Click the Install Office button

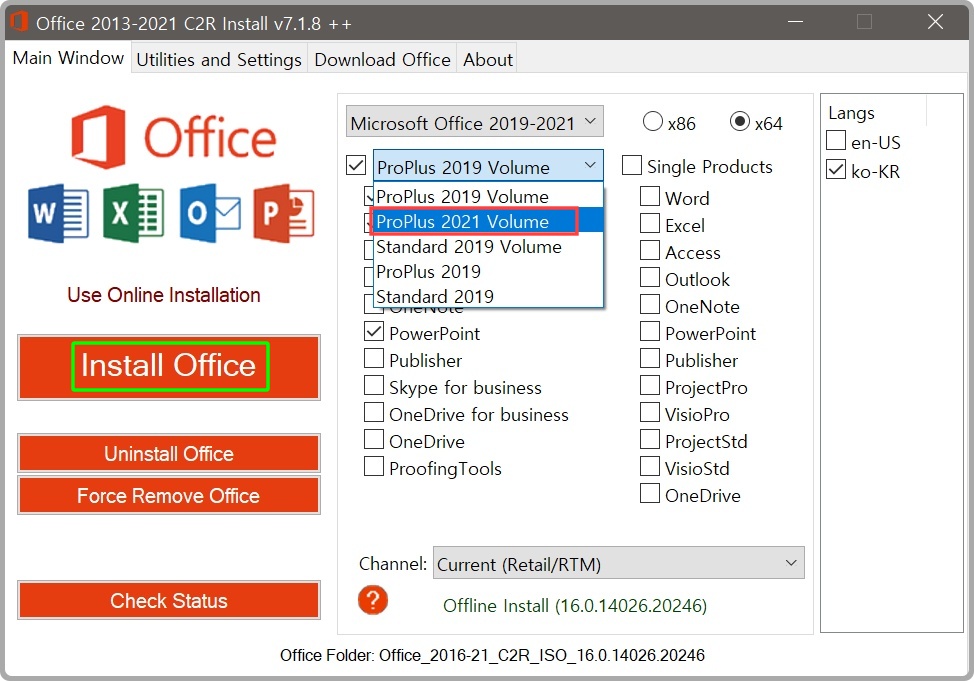click(x=169, y=366)
